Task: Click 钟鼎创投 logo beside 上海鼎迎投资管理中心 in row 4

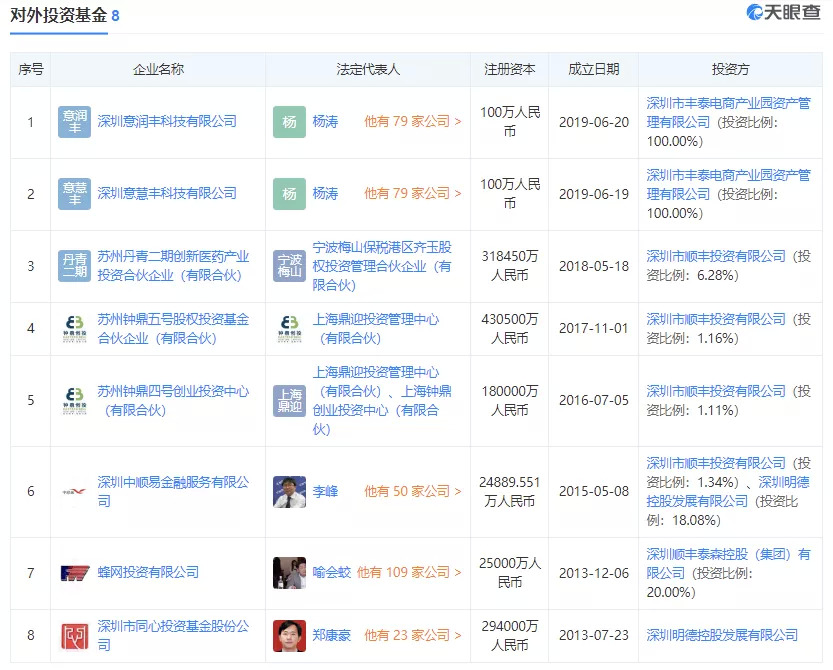Action: click(x=289, y=328)
